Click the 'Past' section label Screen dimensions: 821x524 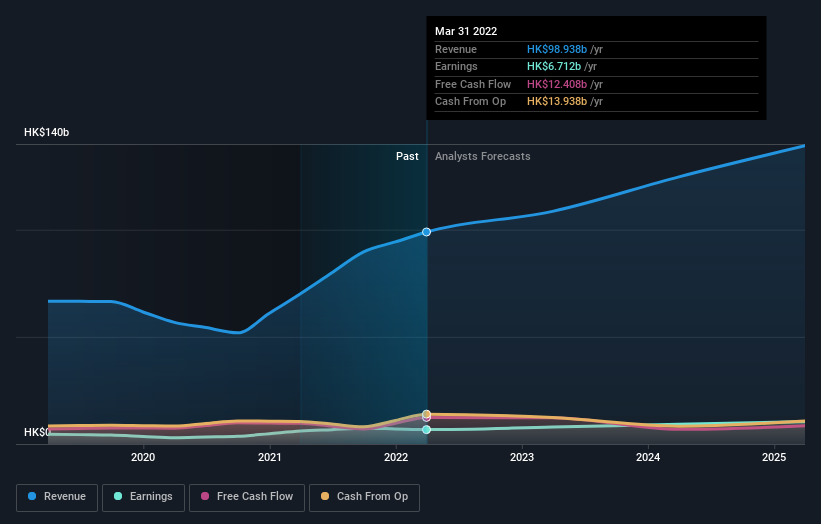407,157
